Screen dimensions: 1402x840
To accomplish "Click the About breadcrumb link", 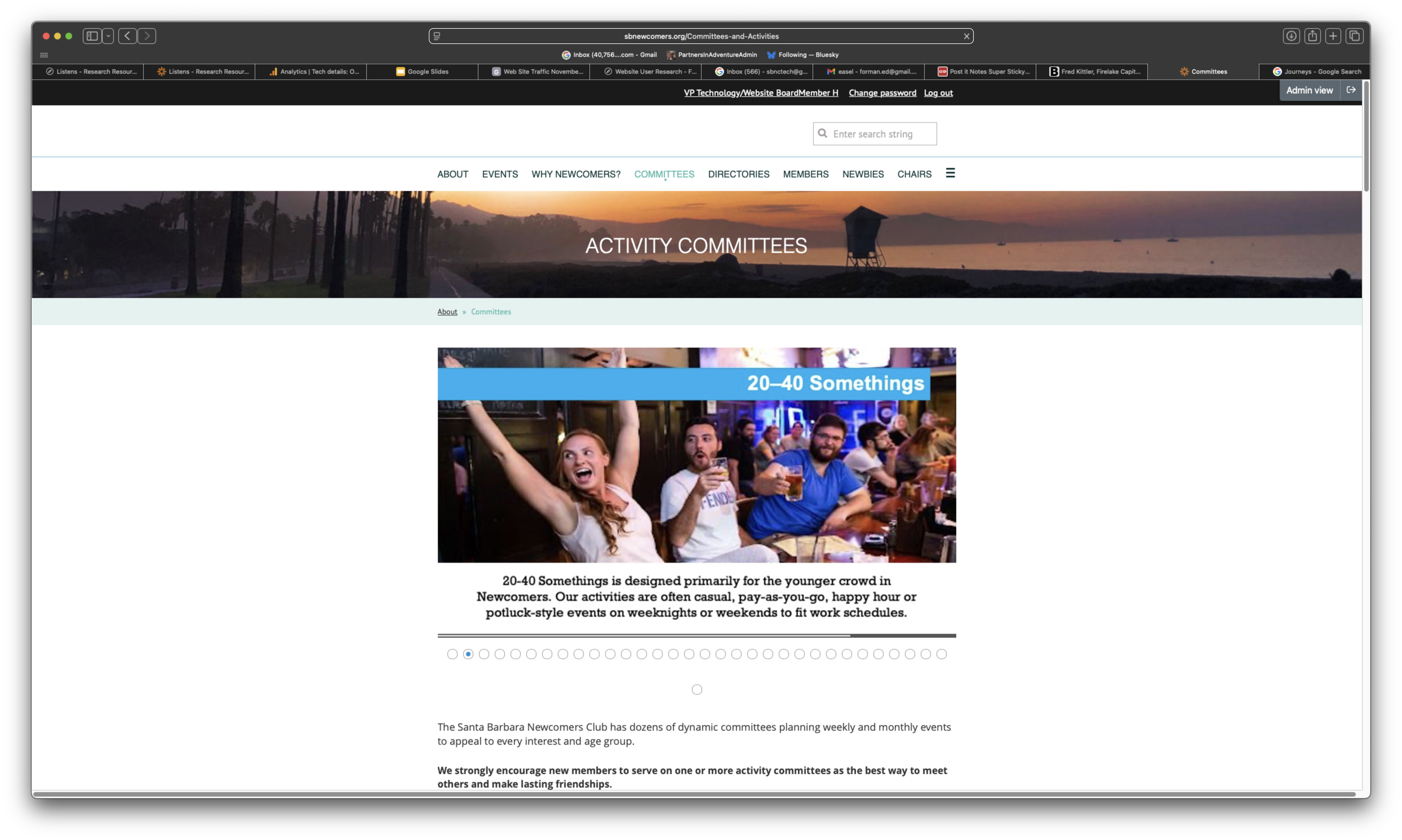I will [x=447, y=312].
